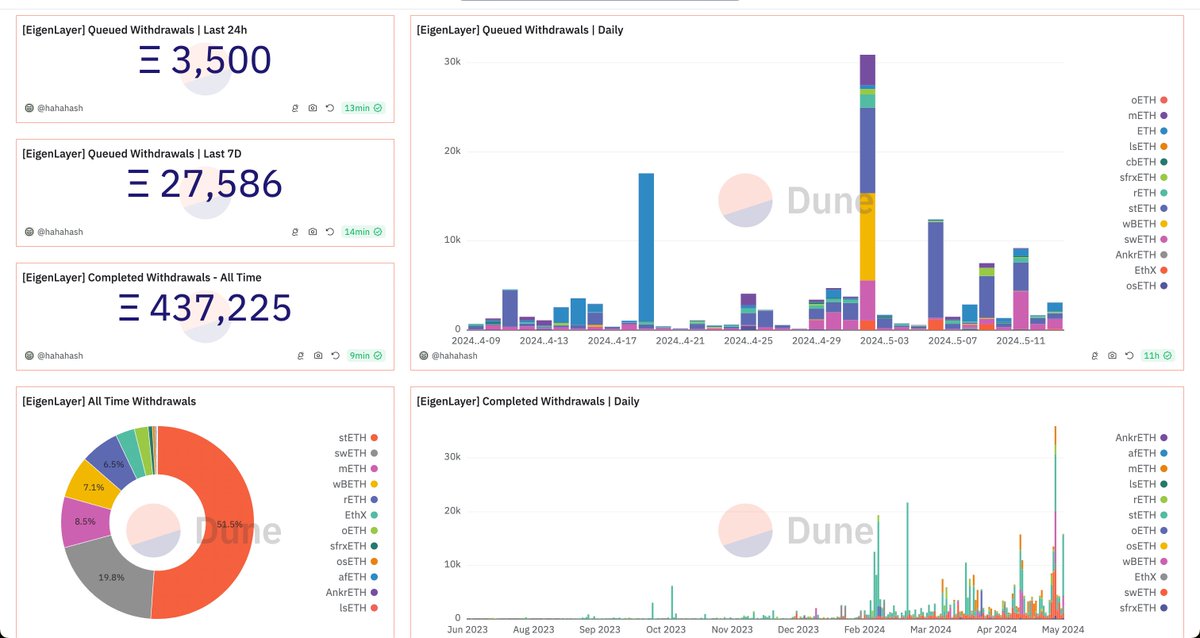
Task: Refresh the Queued Withdrawals Last 7D card
Action: 330,232
